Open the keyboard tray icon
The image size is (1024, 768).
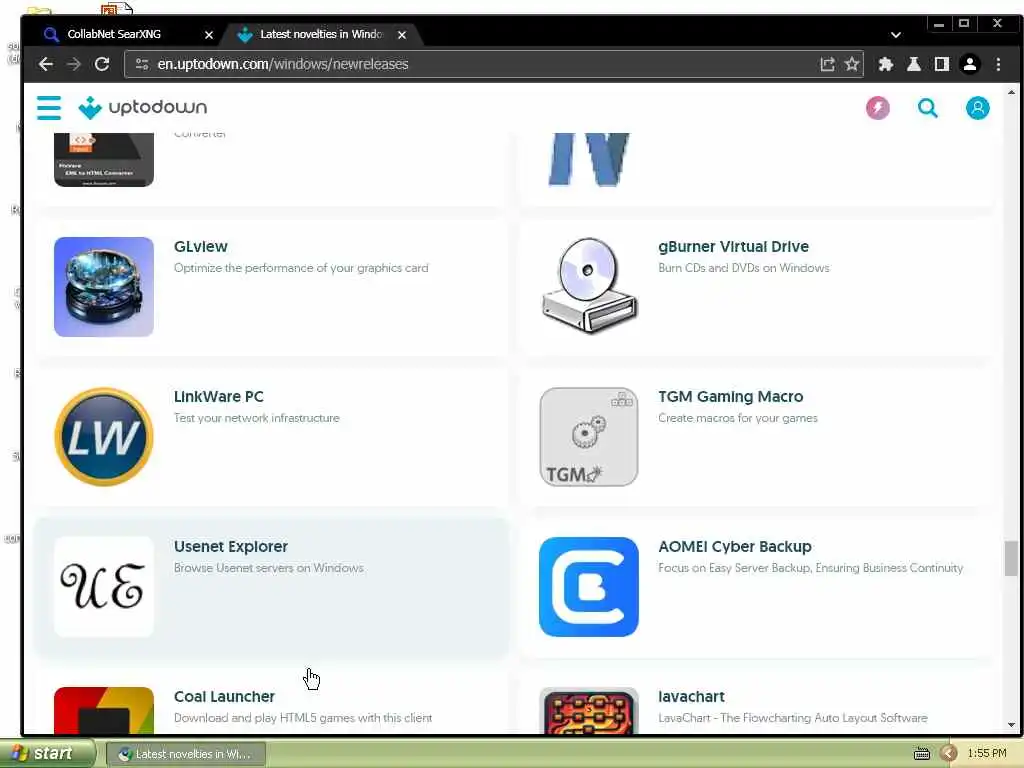(921, 754)
